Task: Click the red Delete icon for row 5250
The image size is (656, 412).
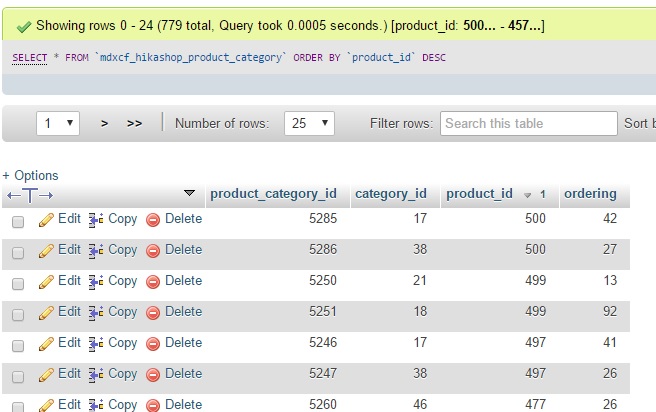Action: (153, 282)
